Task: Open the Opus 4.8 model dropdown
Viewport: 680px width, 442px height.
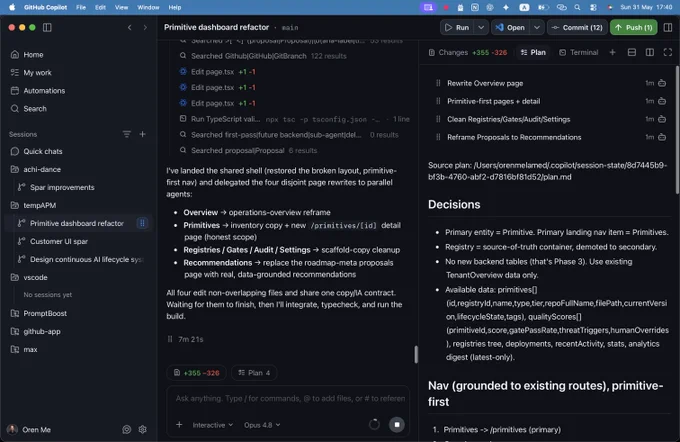Action: [262, 425]
